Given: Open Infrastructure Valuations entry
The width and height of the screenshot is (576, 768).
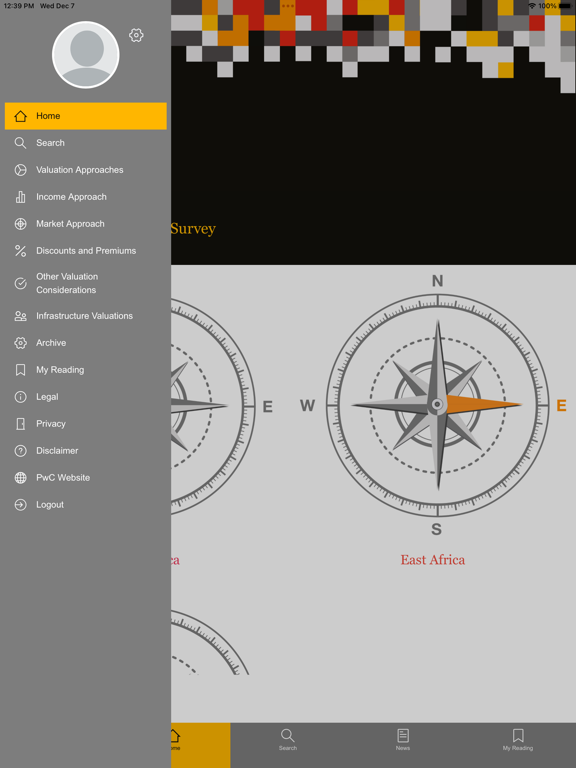Looking at the screenshot, I should (x=86, y=316).
